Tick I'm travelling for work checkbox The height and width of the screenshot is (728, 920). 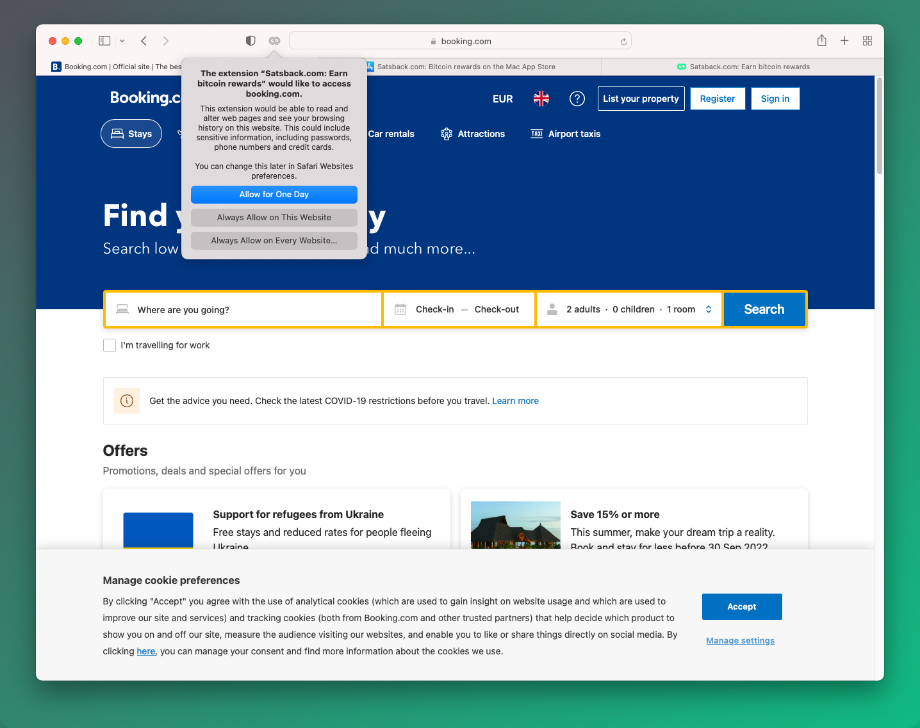[x=109, y=345]
